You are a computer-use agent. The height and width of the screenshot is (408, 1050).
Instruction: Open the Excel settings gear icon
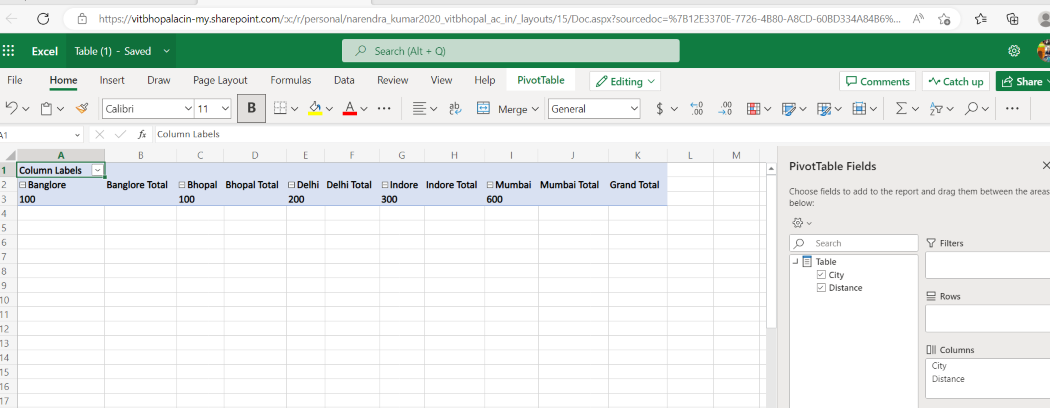click(1014, 51)
